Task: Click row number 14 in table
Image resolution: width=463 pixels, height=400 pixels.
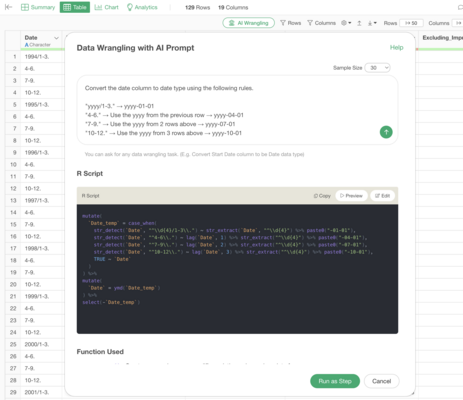Action: point(13,213)
